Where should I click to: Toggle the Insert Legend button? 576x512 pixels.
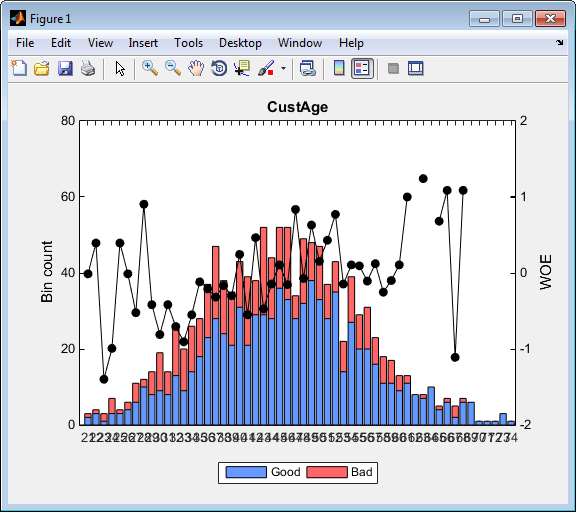point(362,68)
